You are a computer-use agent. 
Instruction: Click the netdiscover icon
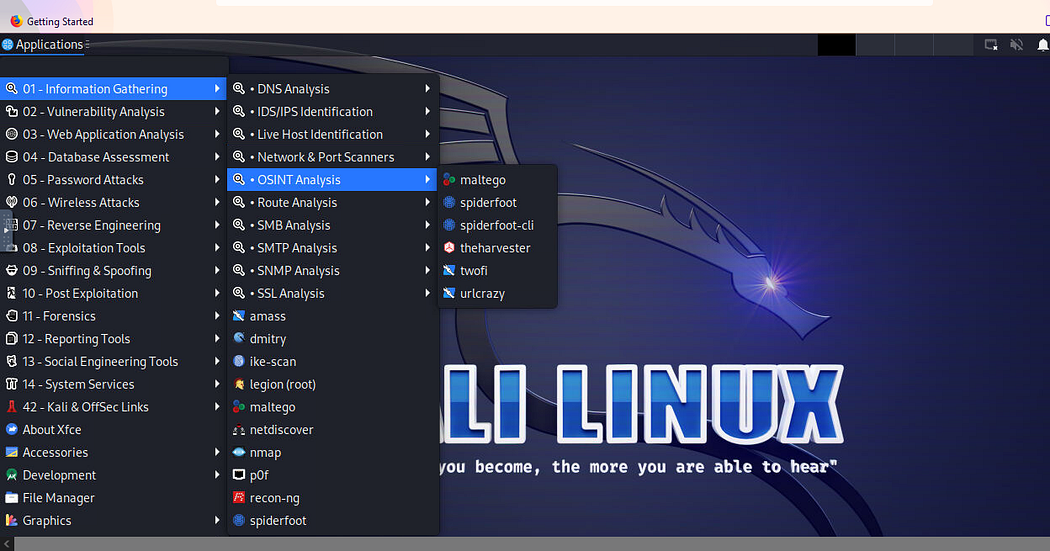(x=239, y=430)
